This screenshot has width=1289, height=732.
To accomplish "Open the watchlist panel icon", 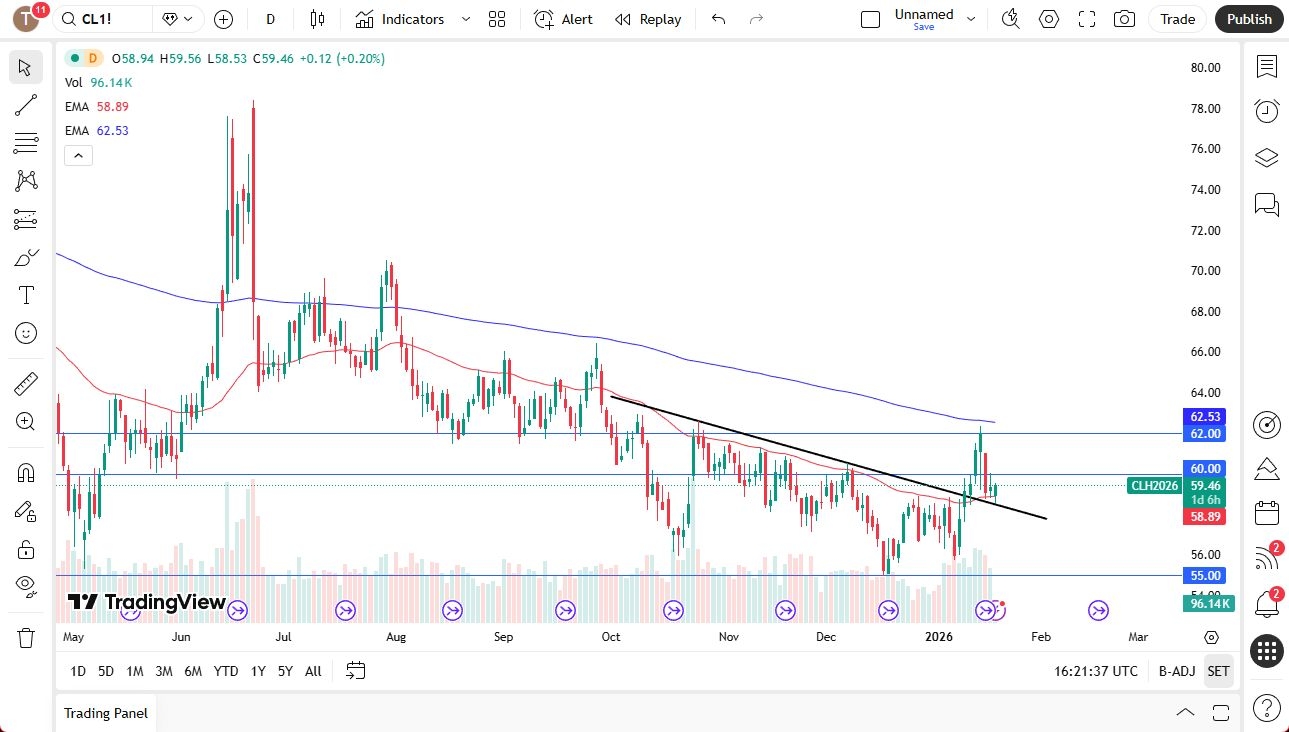I will (1267, 67).
